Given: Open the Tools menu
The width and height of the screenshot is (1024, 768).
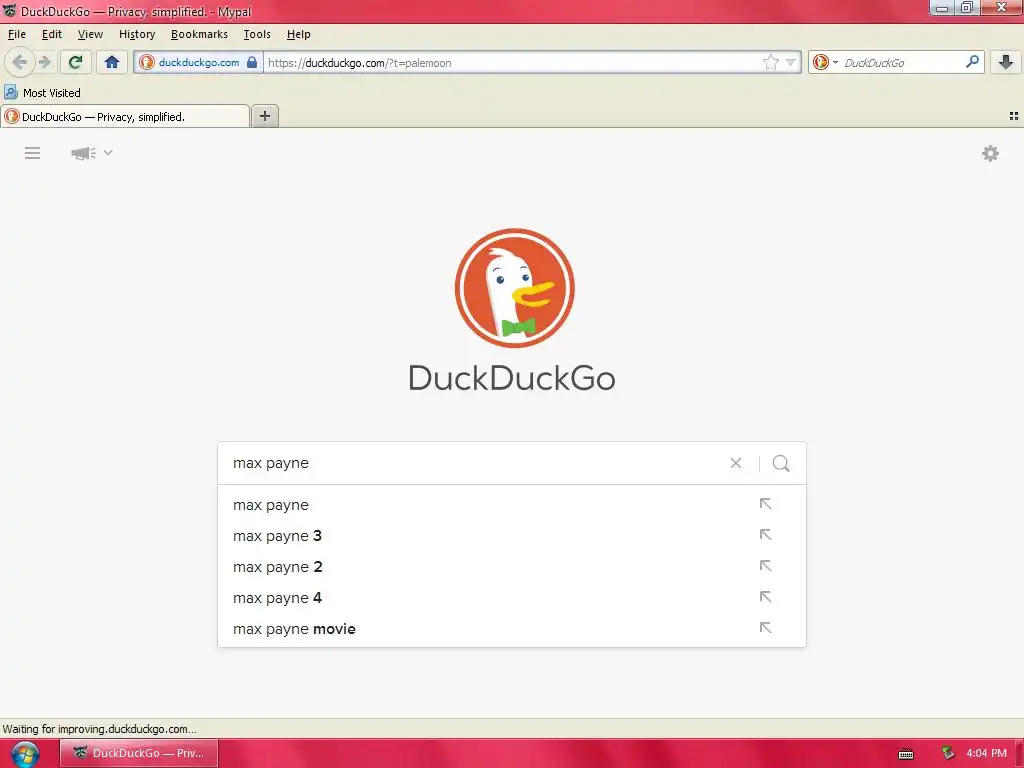Looking at the screenshot, I should 257,34.
